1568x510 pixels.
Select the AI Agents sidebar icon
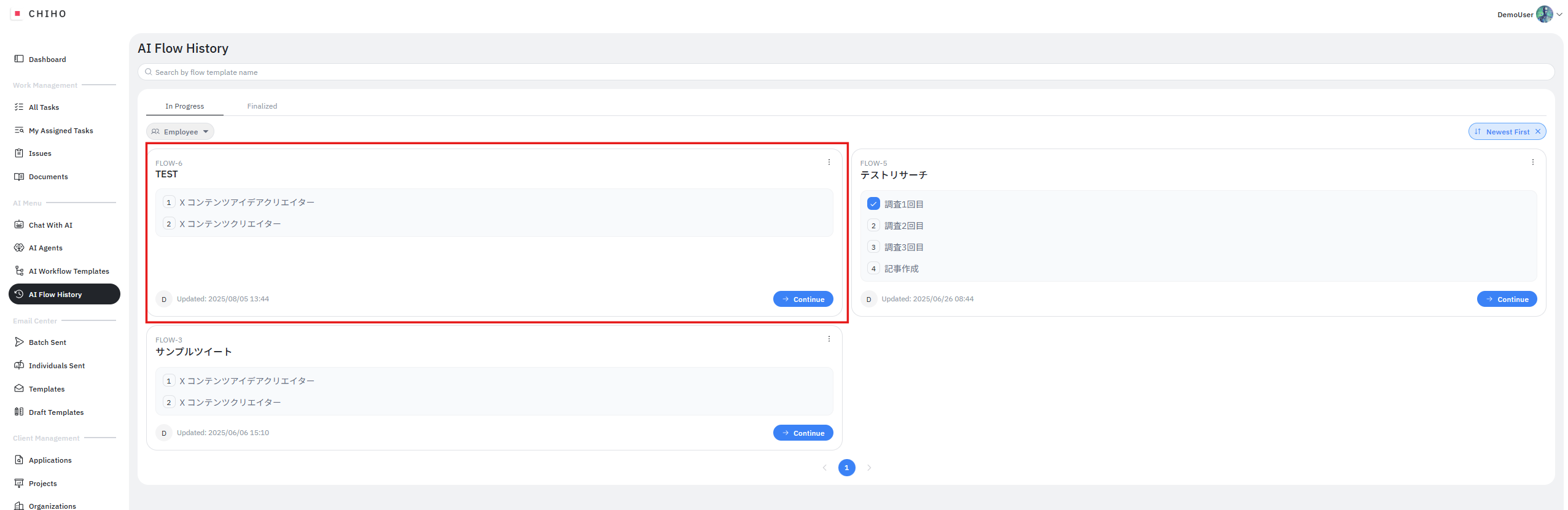tap(19, 248)
